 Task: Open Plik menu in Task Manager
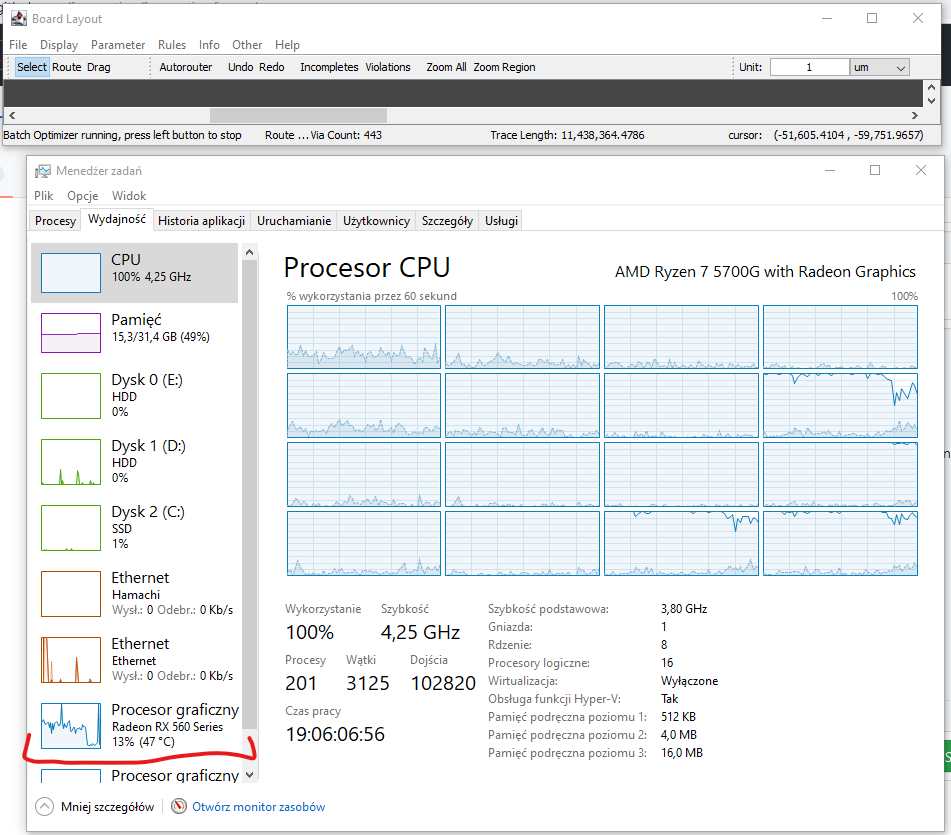(44, 196)
